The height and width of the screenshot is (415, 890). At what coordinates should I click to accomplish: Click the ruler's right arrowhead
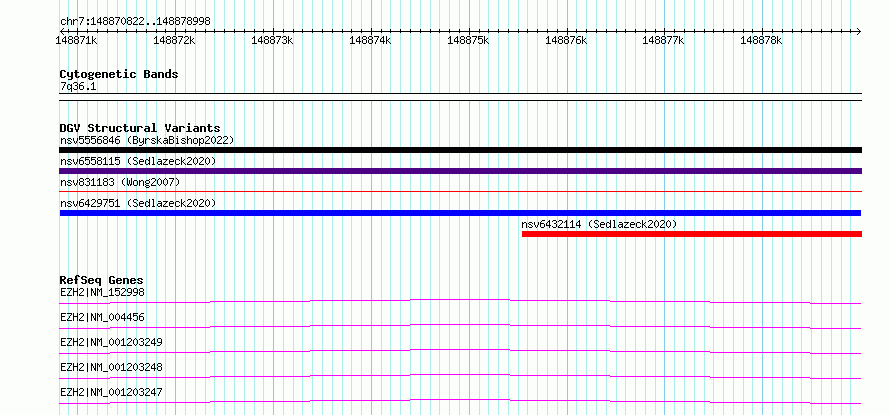click(859, 31)
